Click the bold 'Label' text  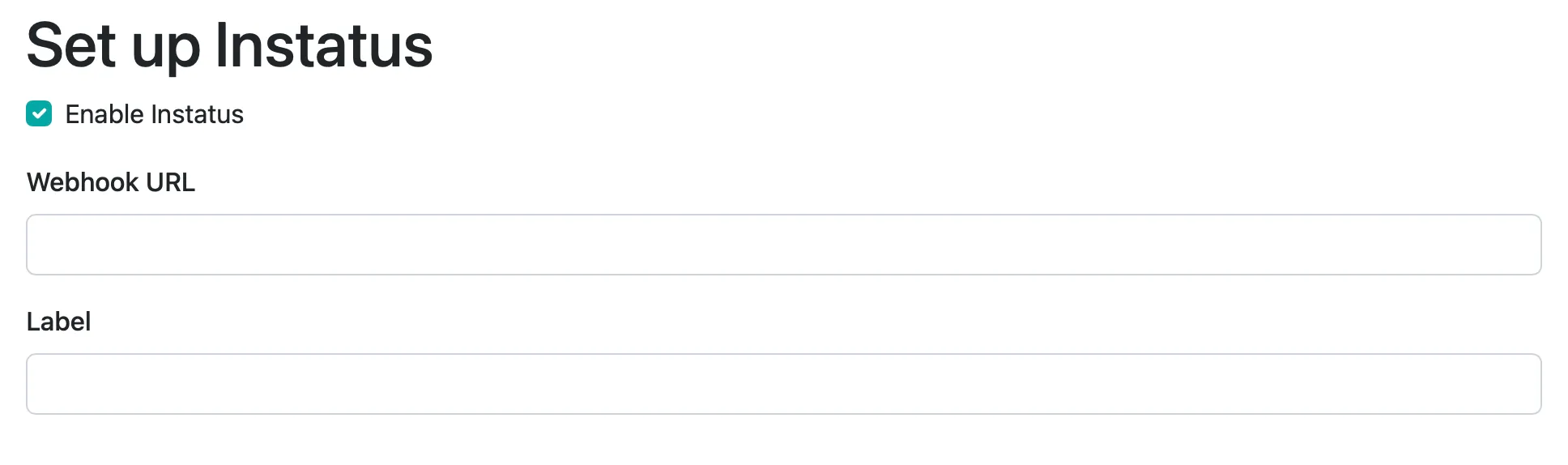(58, 322)
